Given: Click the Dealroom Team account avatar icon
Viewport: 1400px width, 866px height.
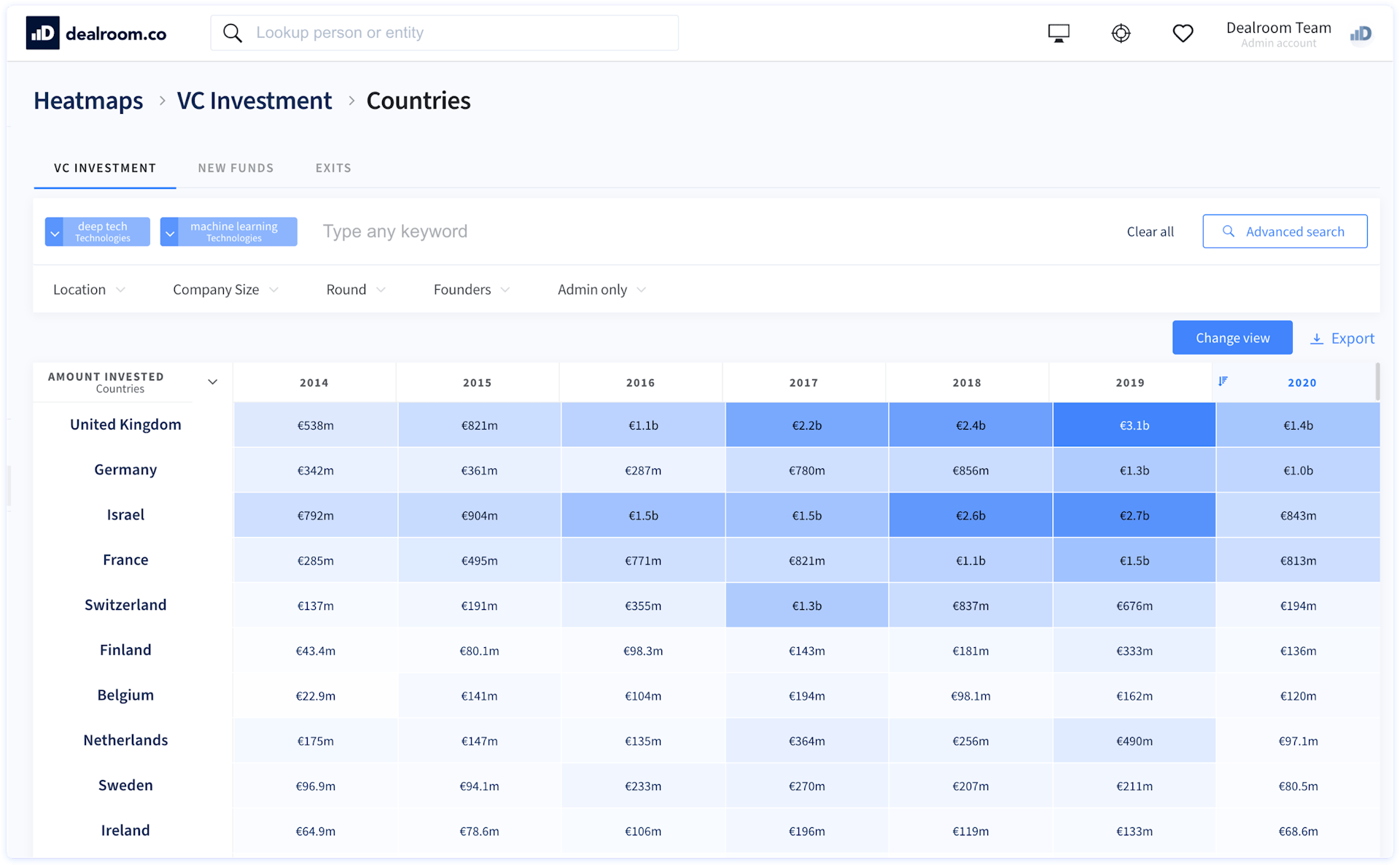Looking at the screenshot, I should pos(1361,34).
